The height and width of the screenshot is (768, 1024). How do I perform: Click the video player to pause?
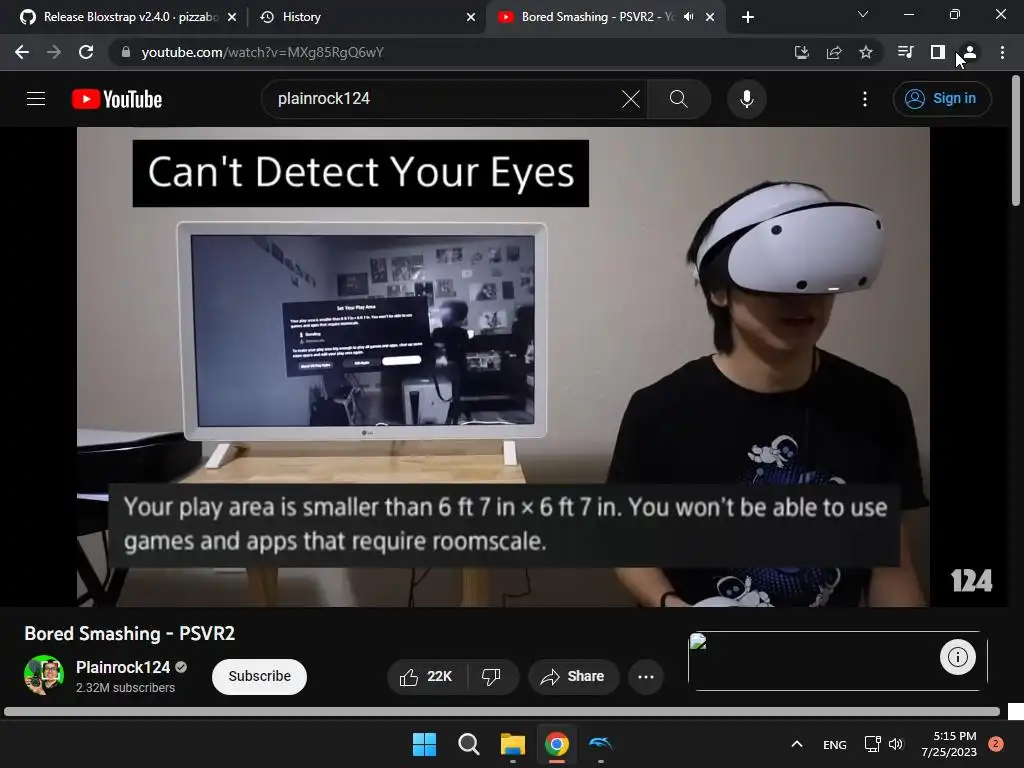503,366
